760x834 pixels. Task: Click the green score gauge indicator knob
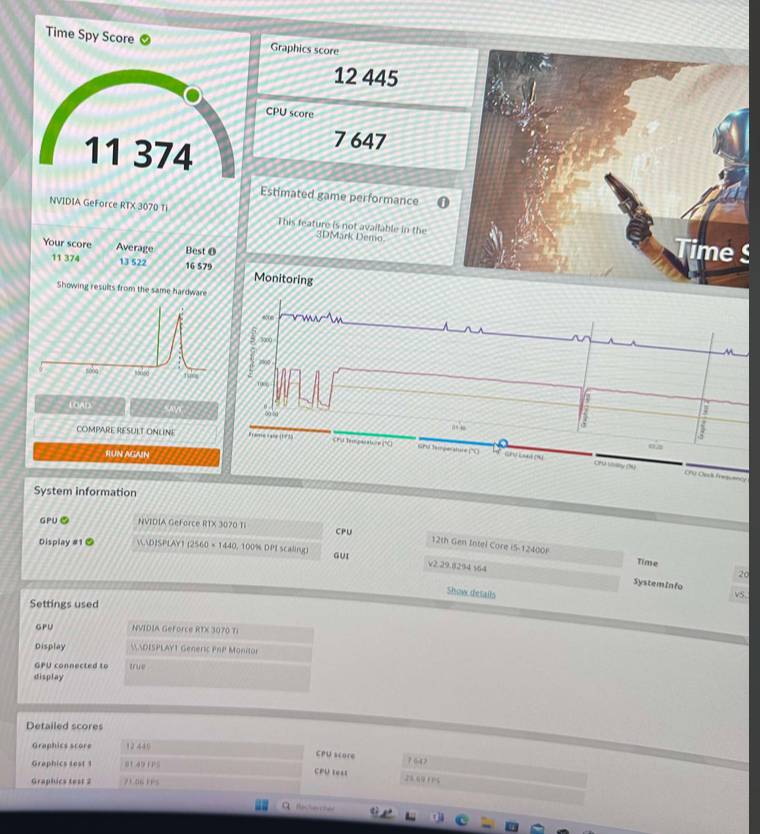click(193, 95)
